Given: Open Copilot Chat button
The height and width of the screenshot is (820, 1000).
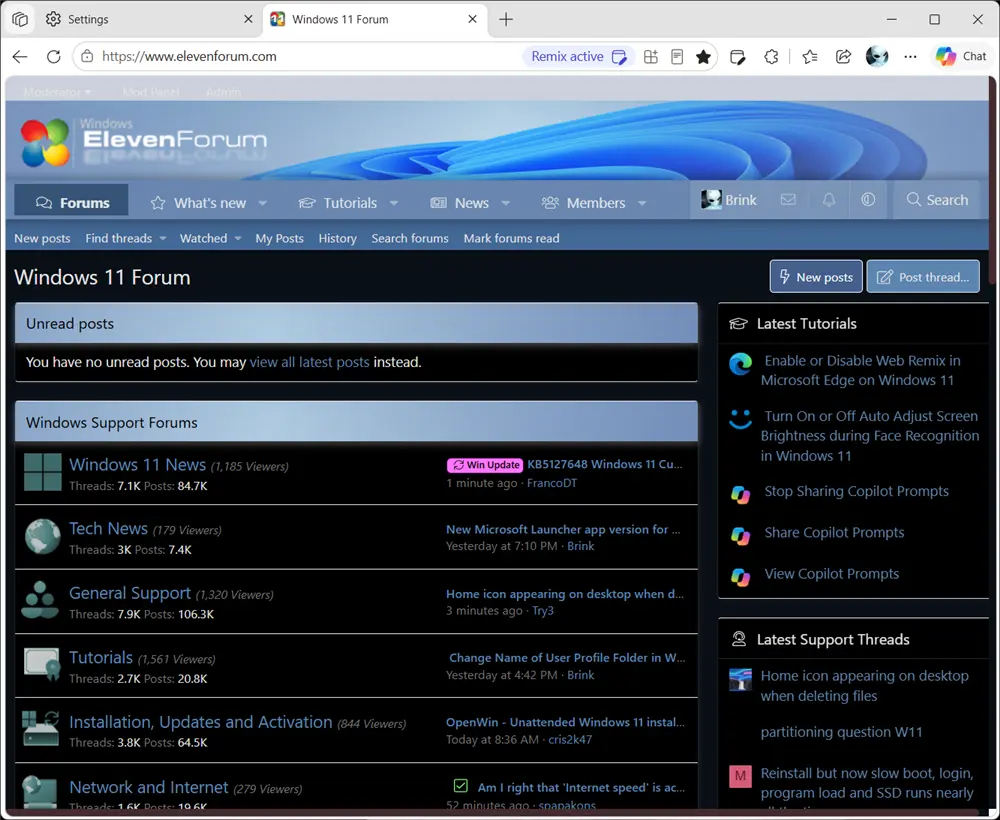Looking at the screenshot, I should click(x=960, y=57).
